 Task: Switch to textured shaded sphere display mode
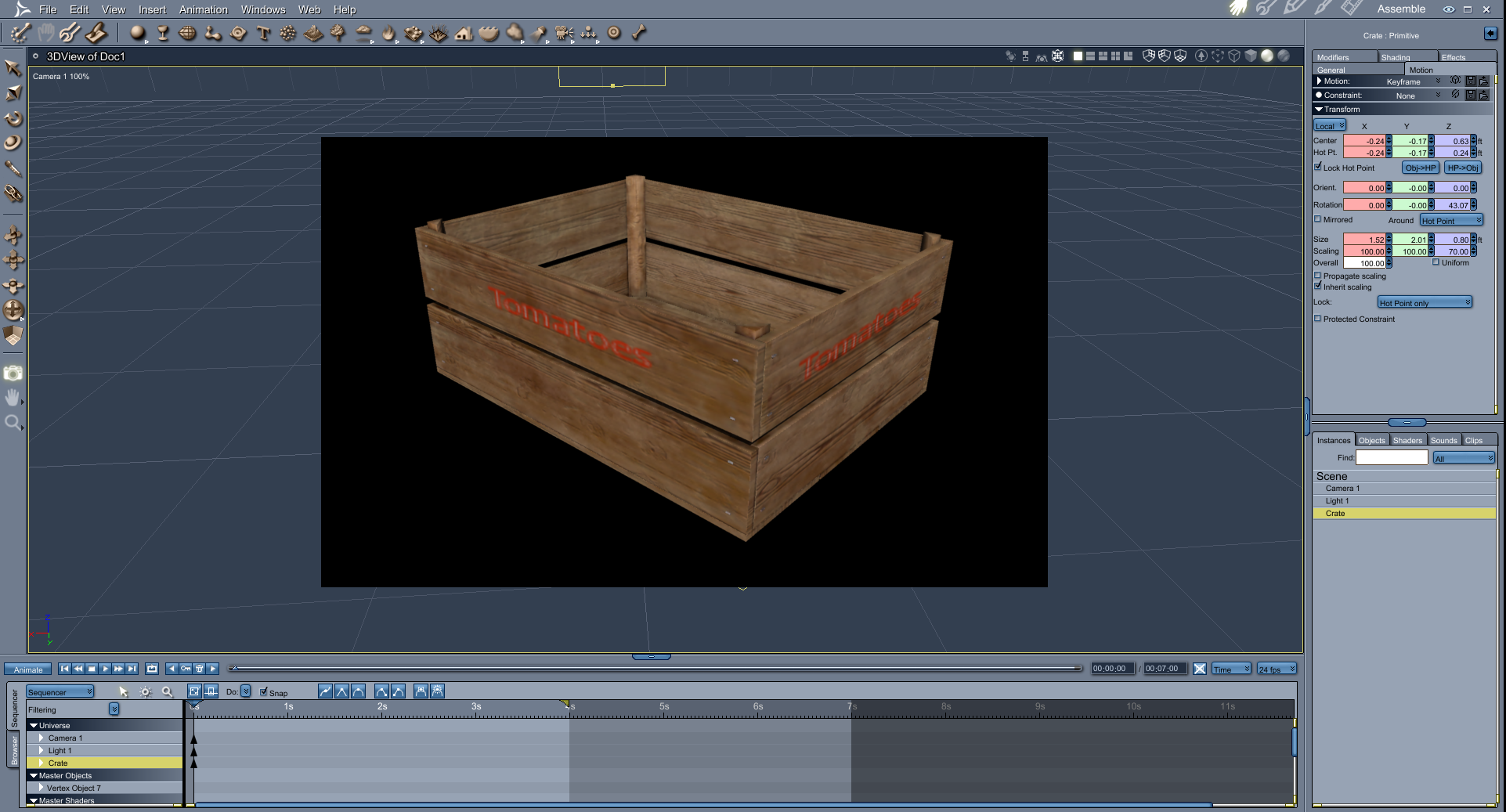coord(1284,56)
